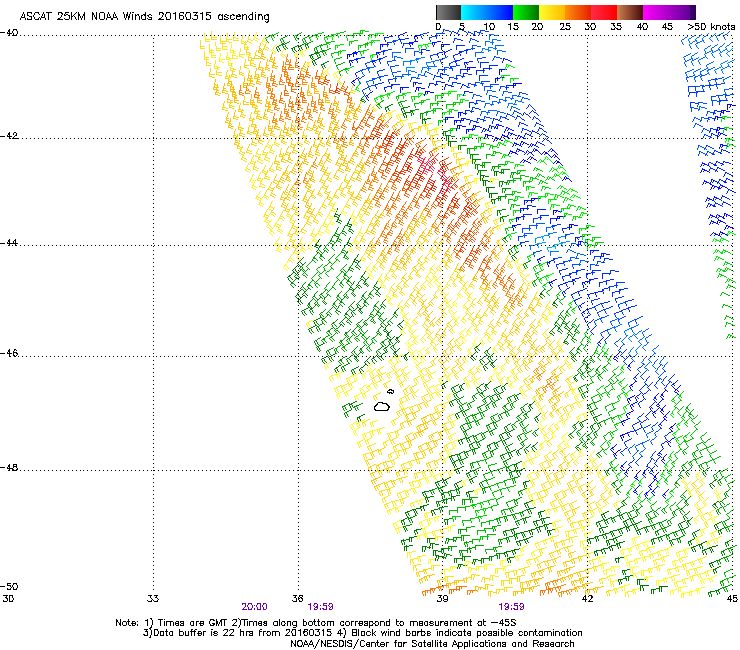740x650 pixels.
Task: Click the gray 0-5 knots legend swatch
Action: 448,12
